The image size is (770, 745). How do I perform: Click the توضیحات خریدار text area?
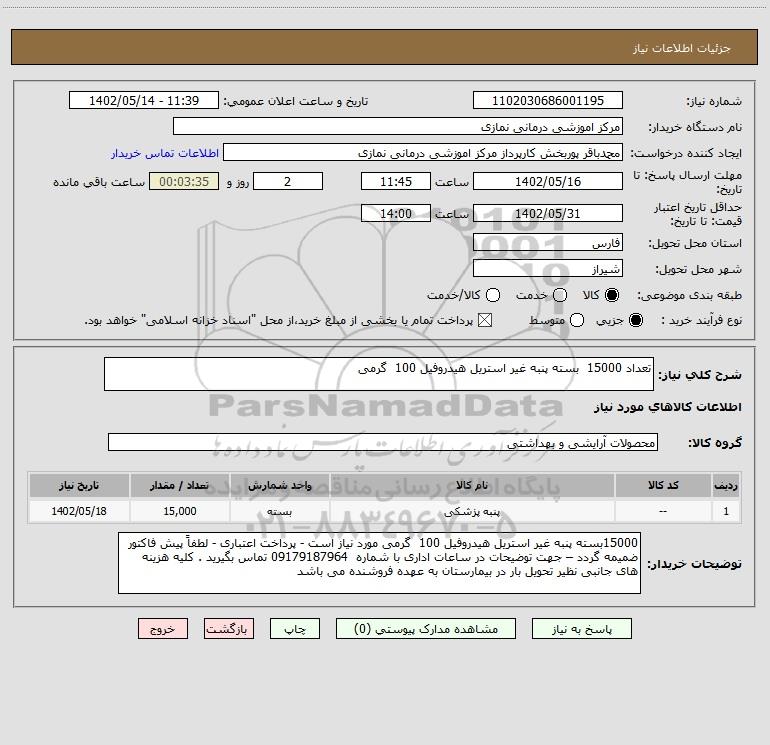pyautogui.click(x=379, y=563)
